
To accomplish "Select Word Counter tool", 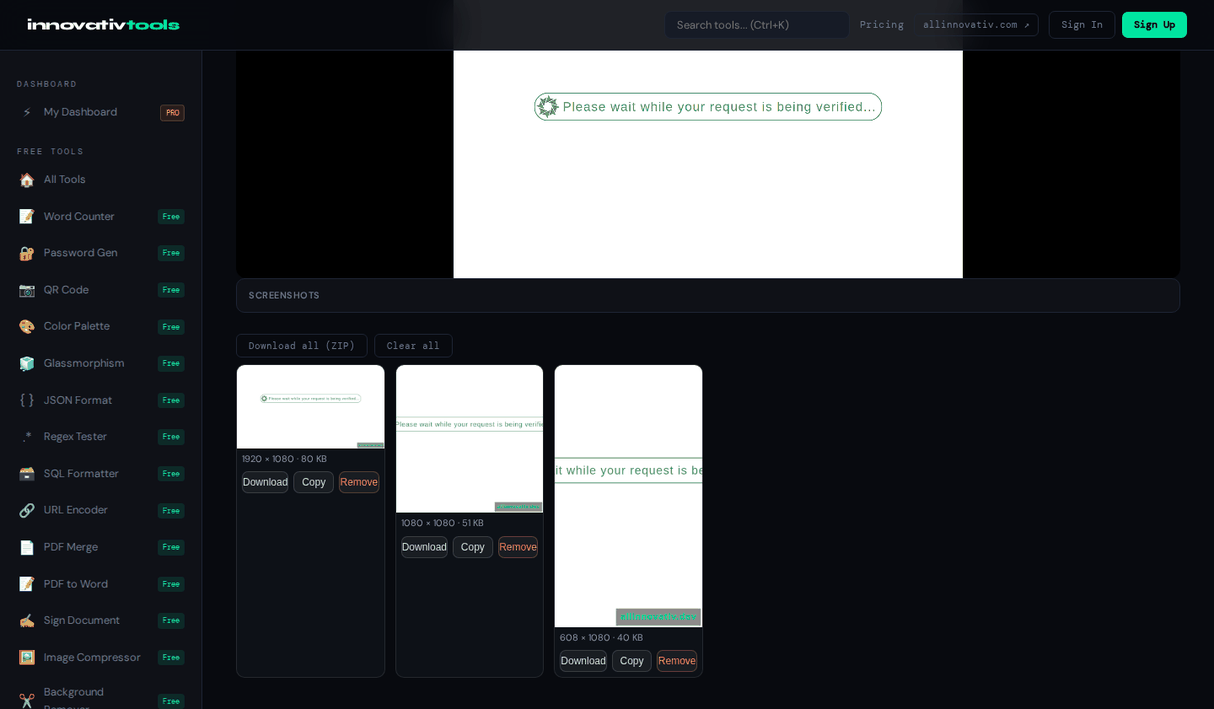I will (x=101, y=217).
